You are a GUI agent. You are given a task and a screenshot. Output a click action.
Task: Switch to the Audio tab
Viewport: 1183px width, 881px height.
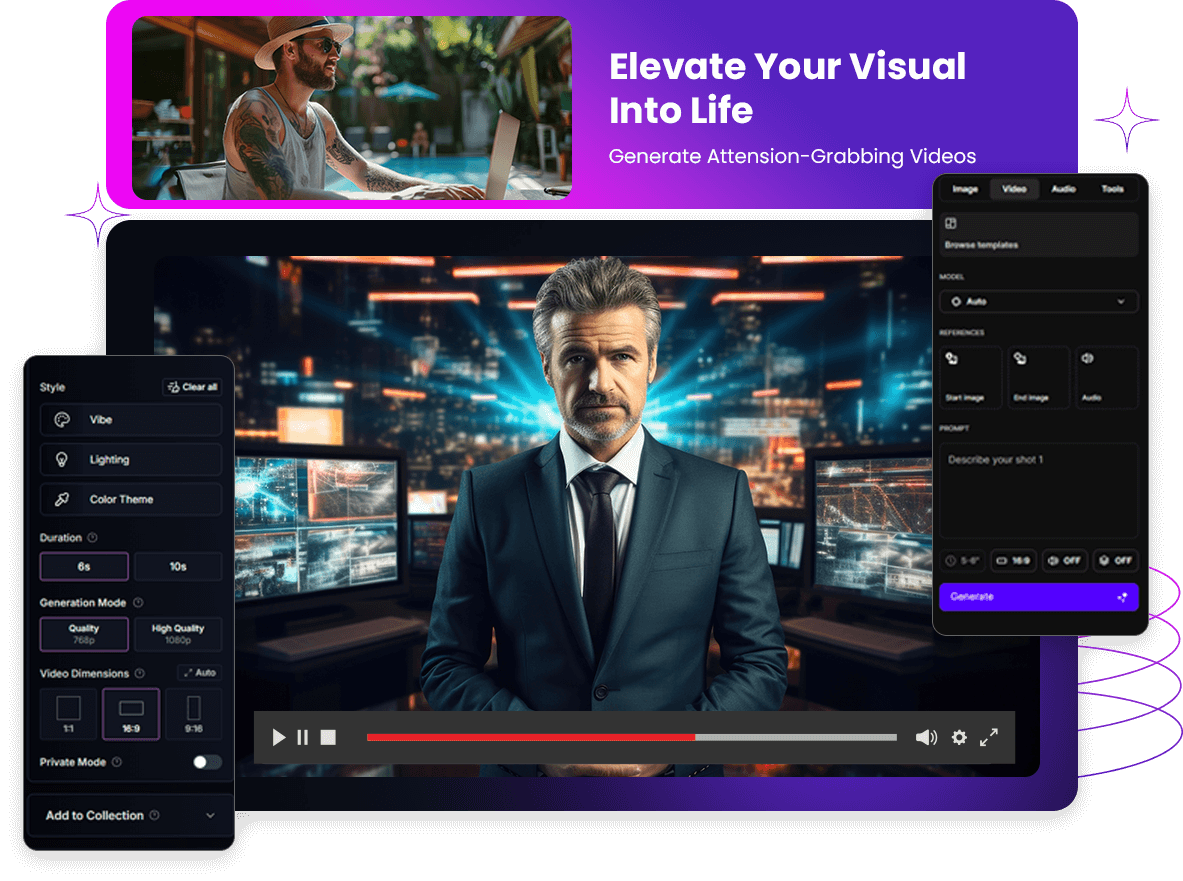(x=1063, y=189)
